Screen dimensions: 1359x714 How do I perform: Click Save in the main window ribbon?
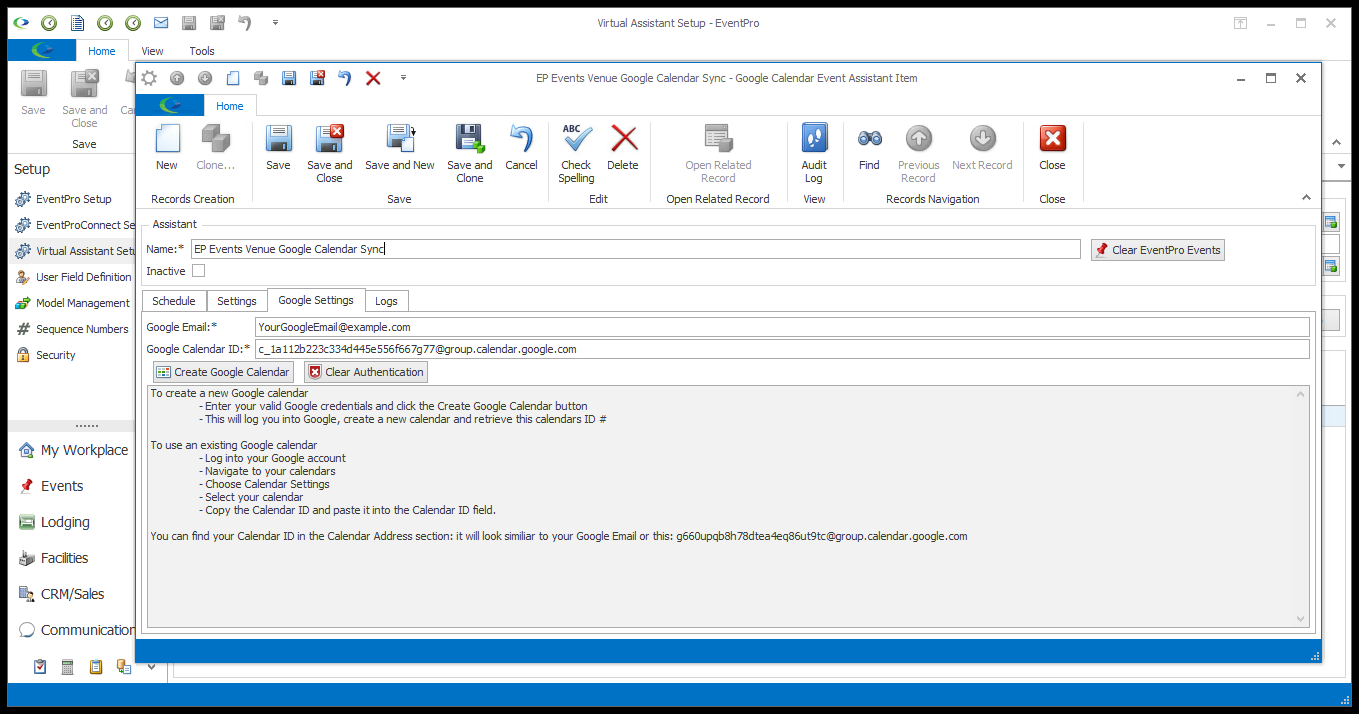click(x=33, y=94)
